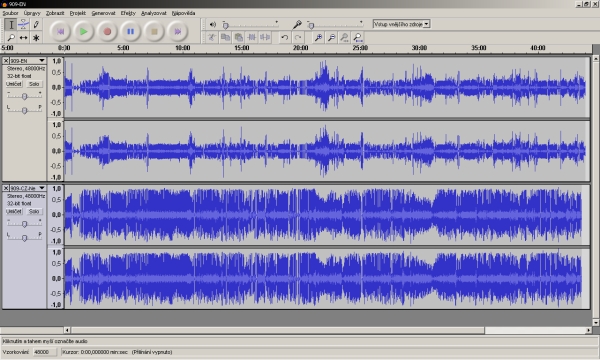Image resolution: width=600 pixels, height=360 pixels.
Task: Select the Zoom magnifier tool
Action: point(11,37)
